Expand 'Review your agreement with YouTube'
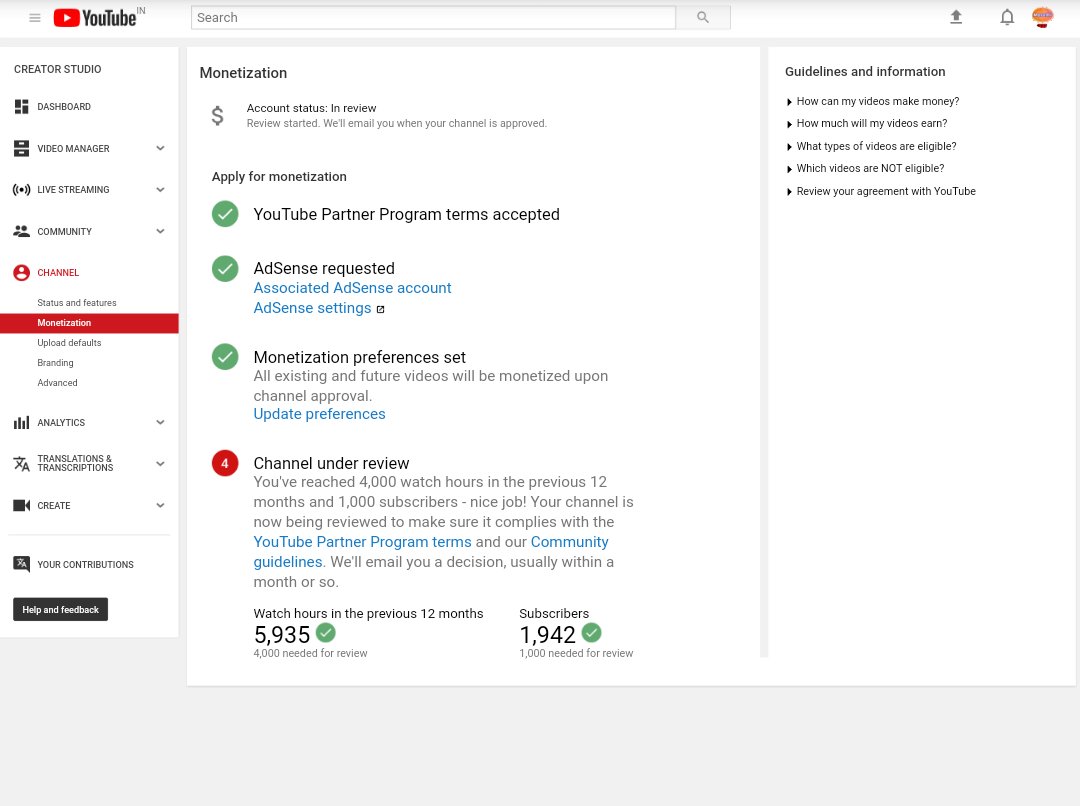The image size is (1080, 806). (x=881, y=191)
